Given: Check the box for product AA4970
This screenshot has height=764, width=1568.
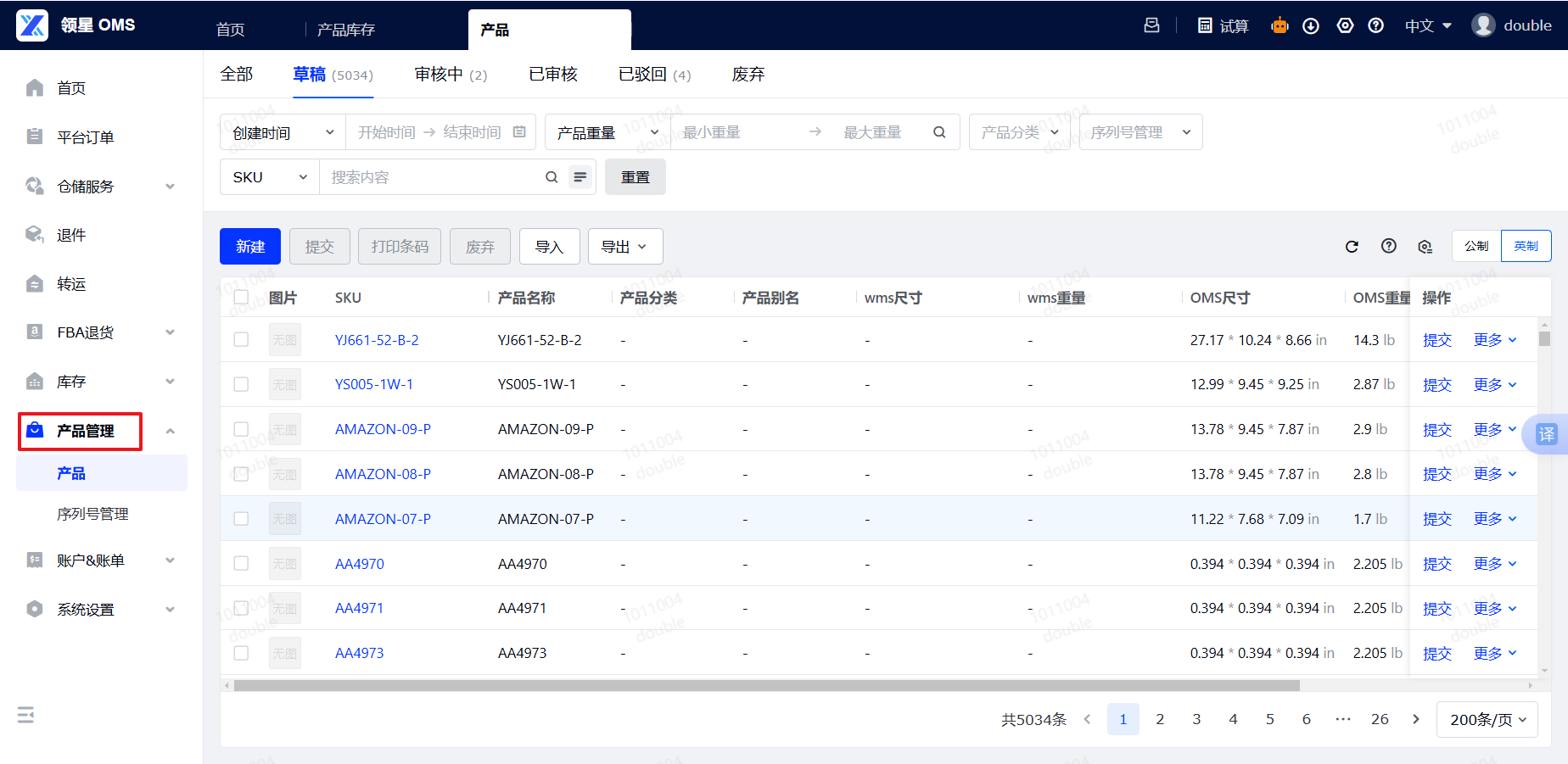Looking at the screenshot, I should (241, 563).
